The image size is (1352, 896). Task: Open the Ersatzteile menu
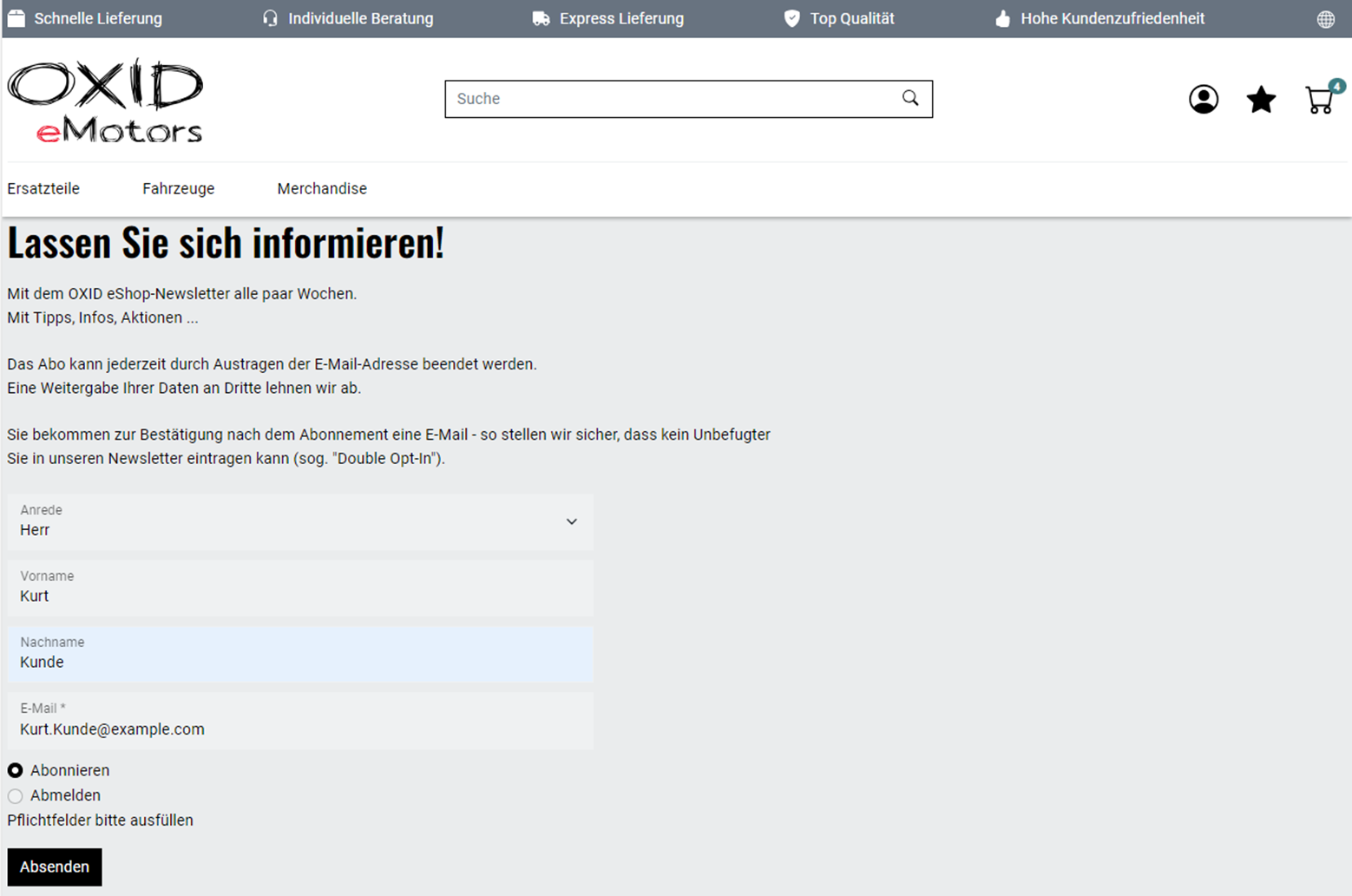coord(43,188)
